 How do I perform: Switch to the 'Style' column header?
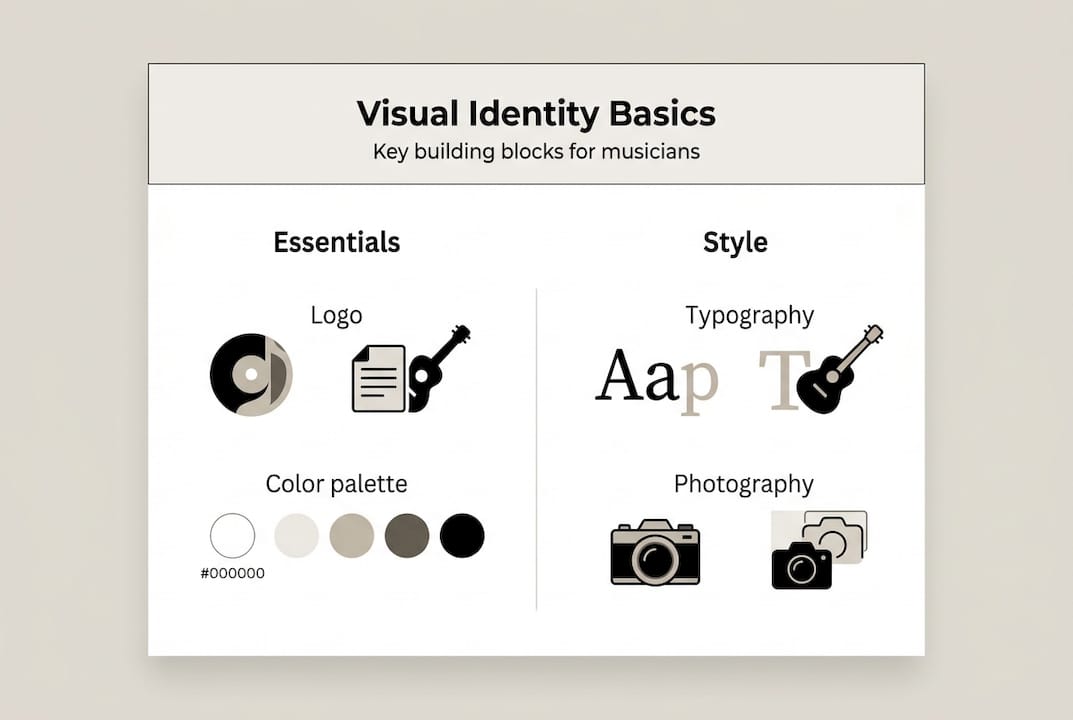tap(735, 242)
